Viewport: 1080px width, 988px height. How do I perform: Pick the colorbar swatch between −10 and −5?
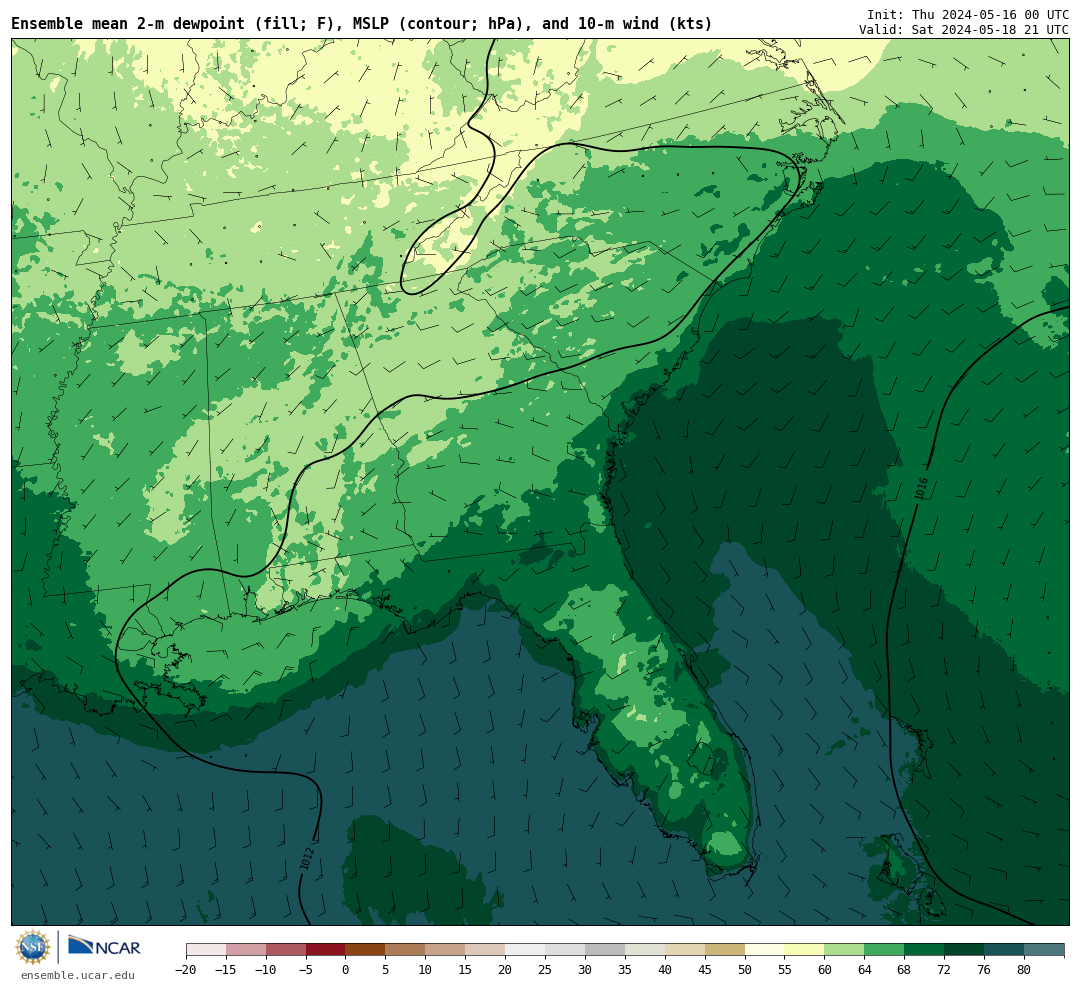pyautogui.click(x=286, y=950)
